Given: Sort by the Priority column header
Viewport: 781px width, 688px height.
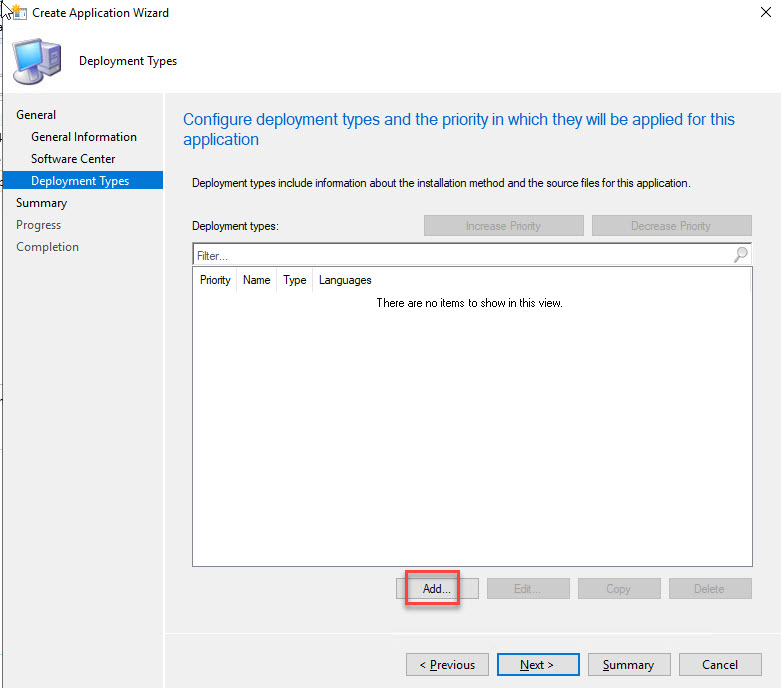Looking at the screenshot, I should pos(215,281).
